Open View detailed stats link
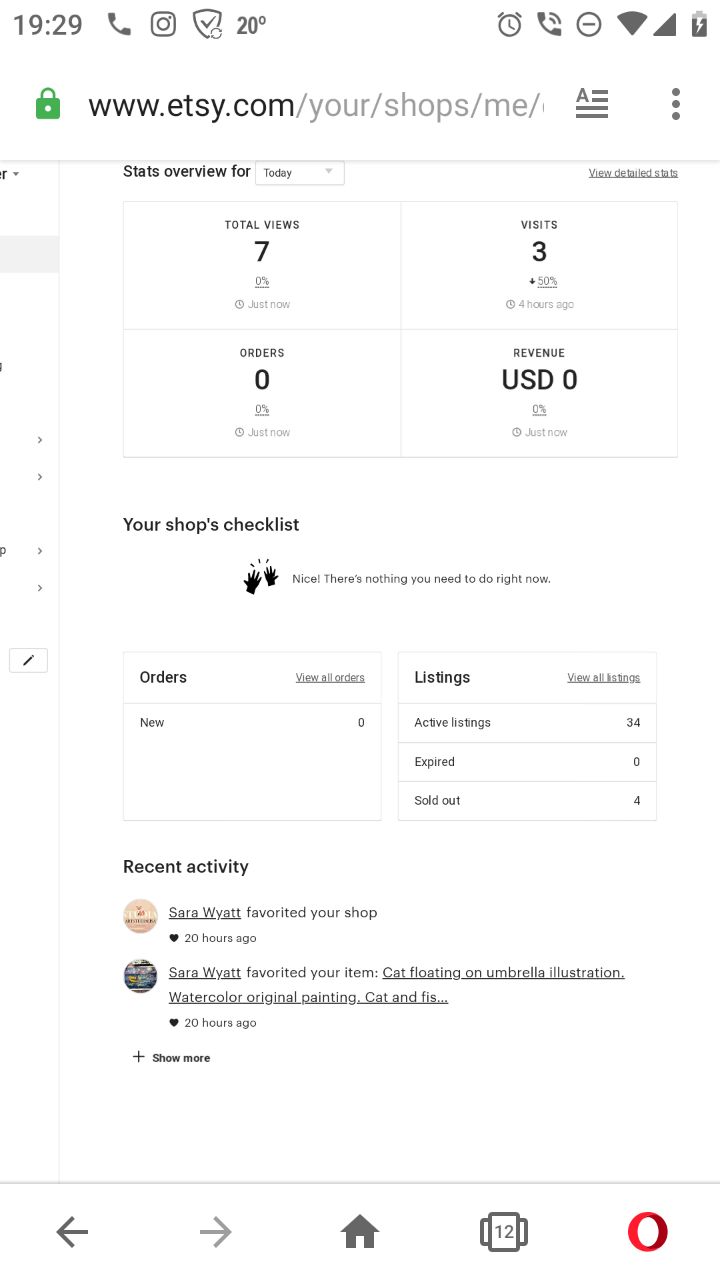The width and height of the screenshot is (720, 1280). [x=633, y=173]
